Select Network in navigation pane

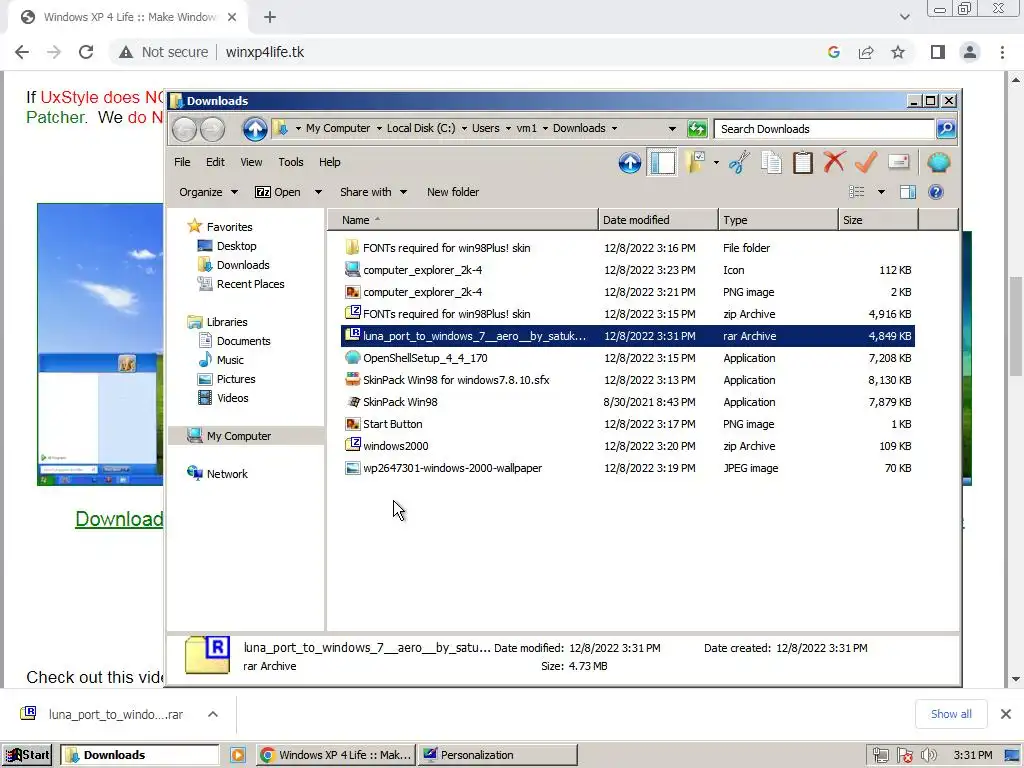click(x=217, y=473)
